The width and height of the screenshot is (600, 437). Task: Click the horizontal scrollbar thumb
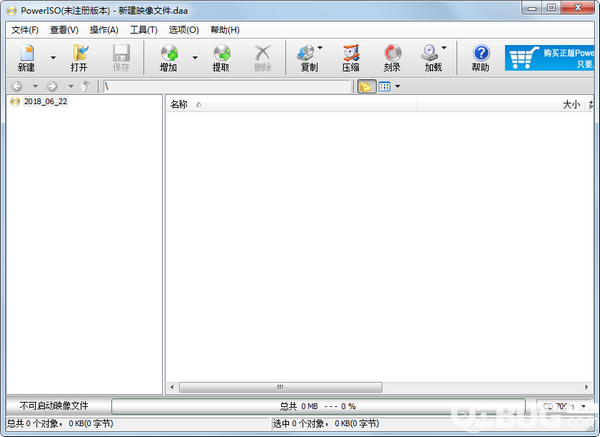click(280, 387)
